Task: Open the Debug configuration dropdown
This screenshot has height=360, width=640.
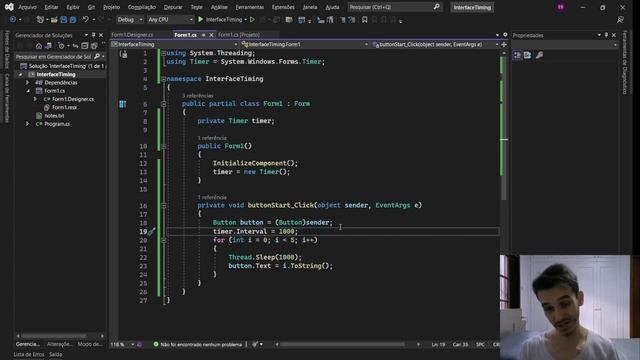Action: (x=130, y=20)
